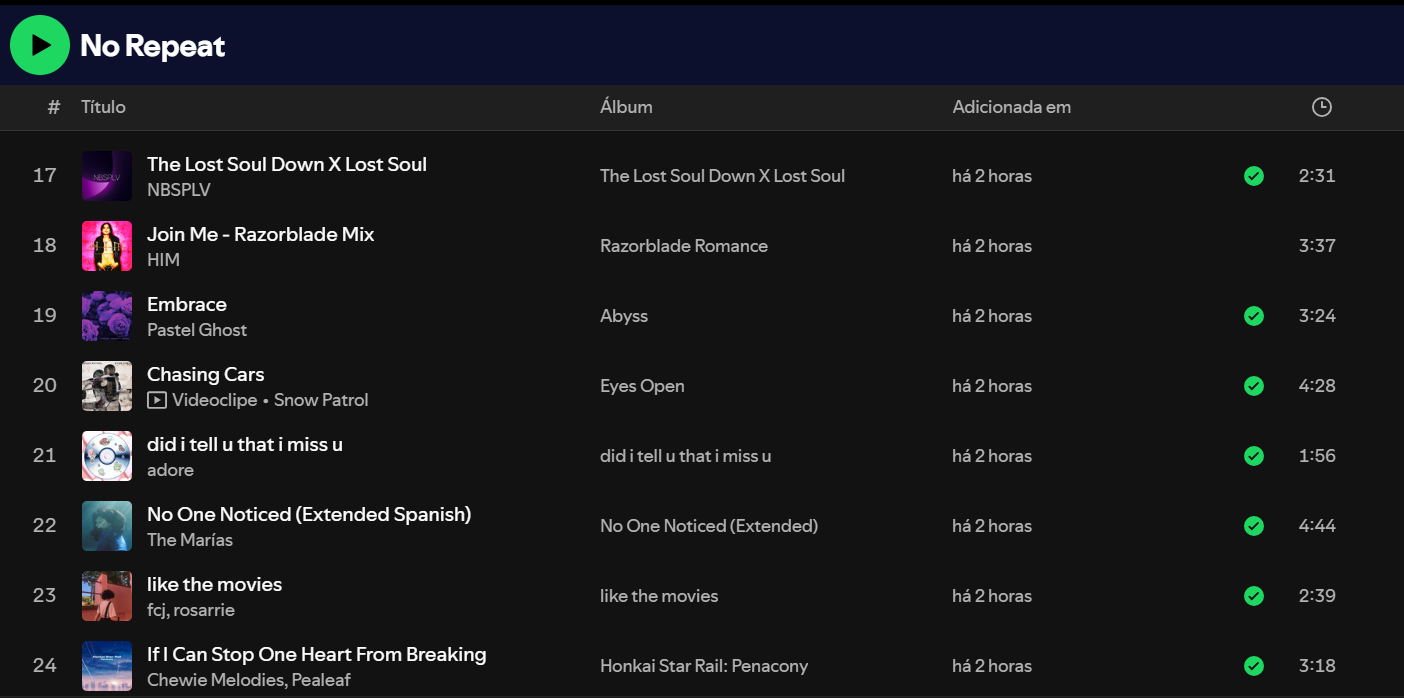
Task: Toggle saved checkmark for Embrace track
Action: pos(1253,316)
